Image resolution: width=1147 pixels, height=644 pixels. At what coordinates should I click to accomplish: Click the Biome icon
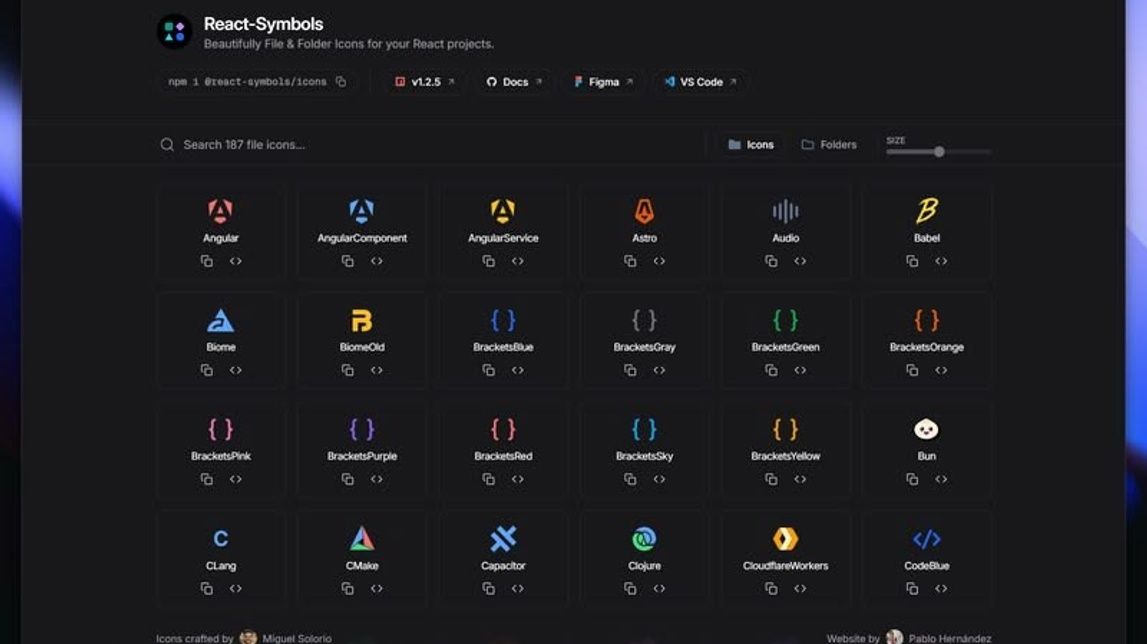(x=220, y=321)
